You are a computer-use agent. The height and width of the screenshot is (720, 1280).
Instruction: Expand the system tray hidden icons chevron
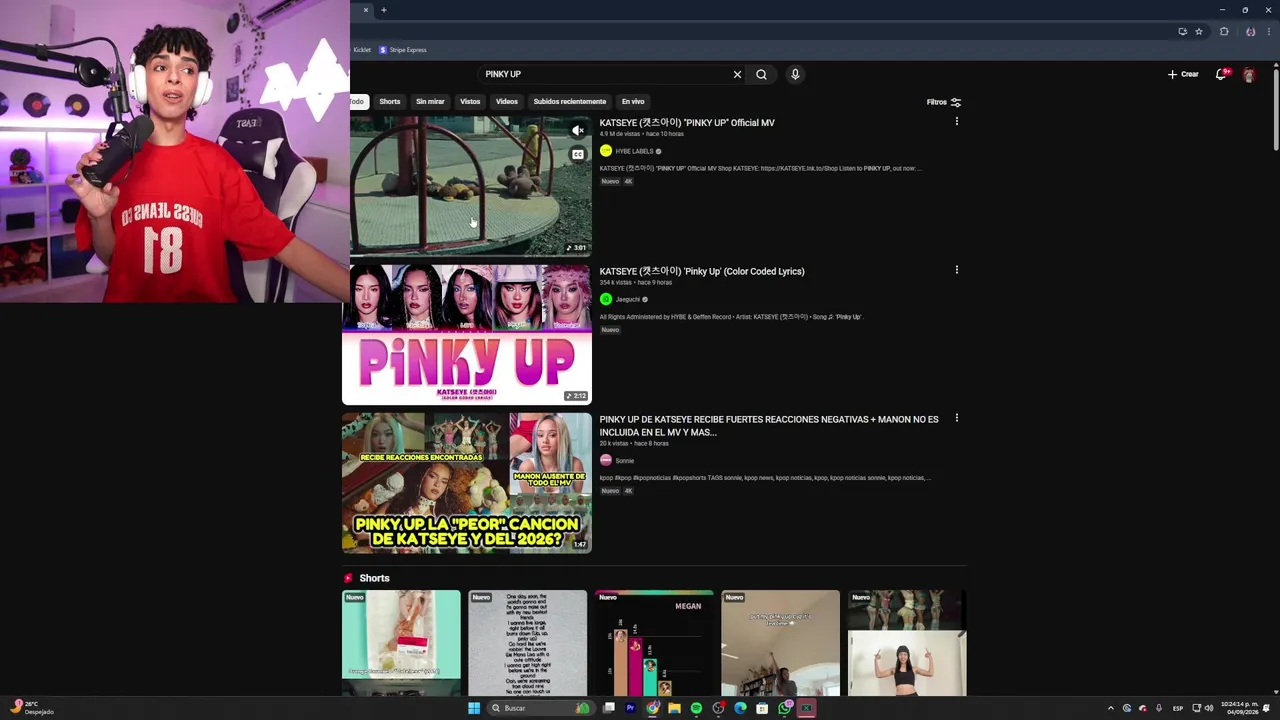coord(1110,708)
